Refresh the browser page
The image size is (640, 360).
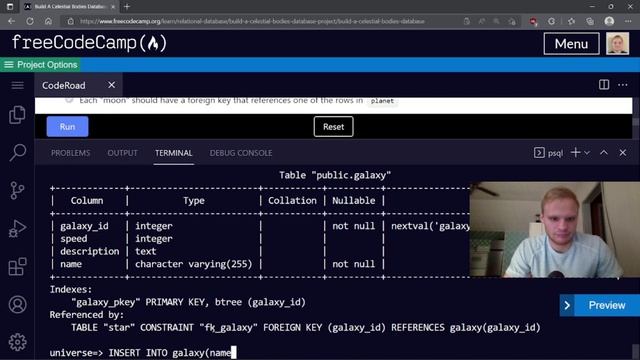click(x=30, y=21)
